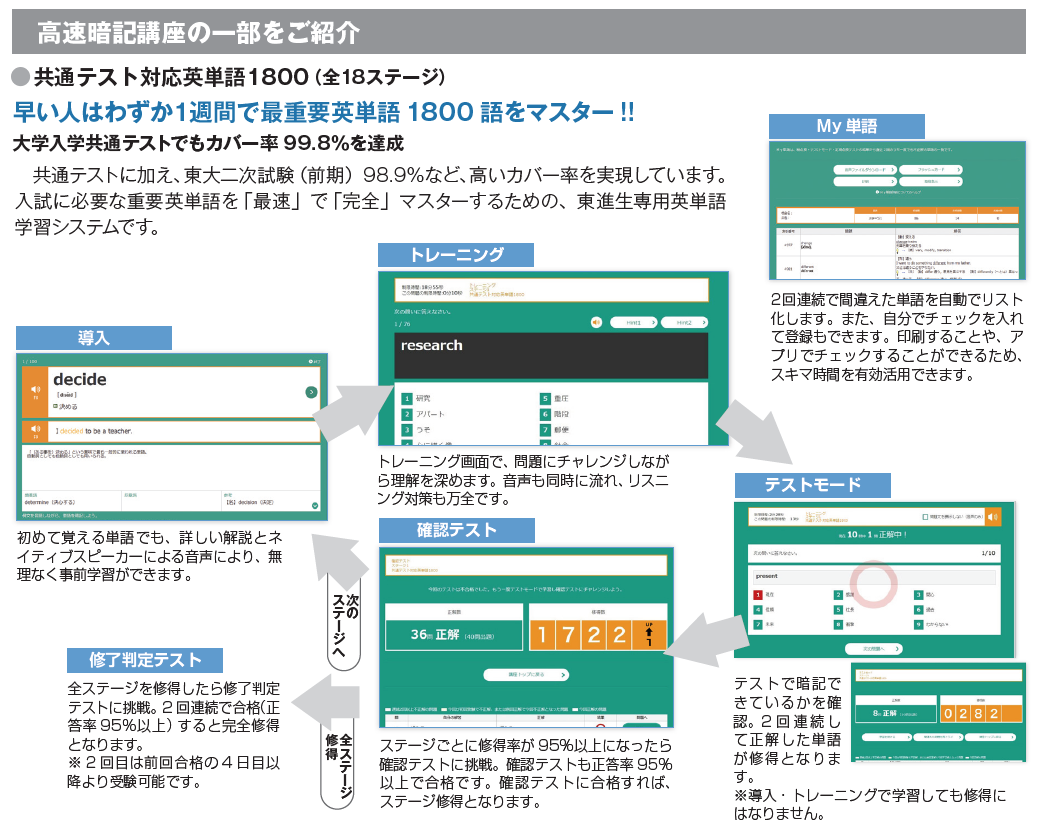Image resolution: width=1042 pixels, height=832 pixels.
Task: Choose answer 9 "わからない" for present
Action: point(932,625)
